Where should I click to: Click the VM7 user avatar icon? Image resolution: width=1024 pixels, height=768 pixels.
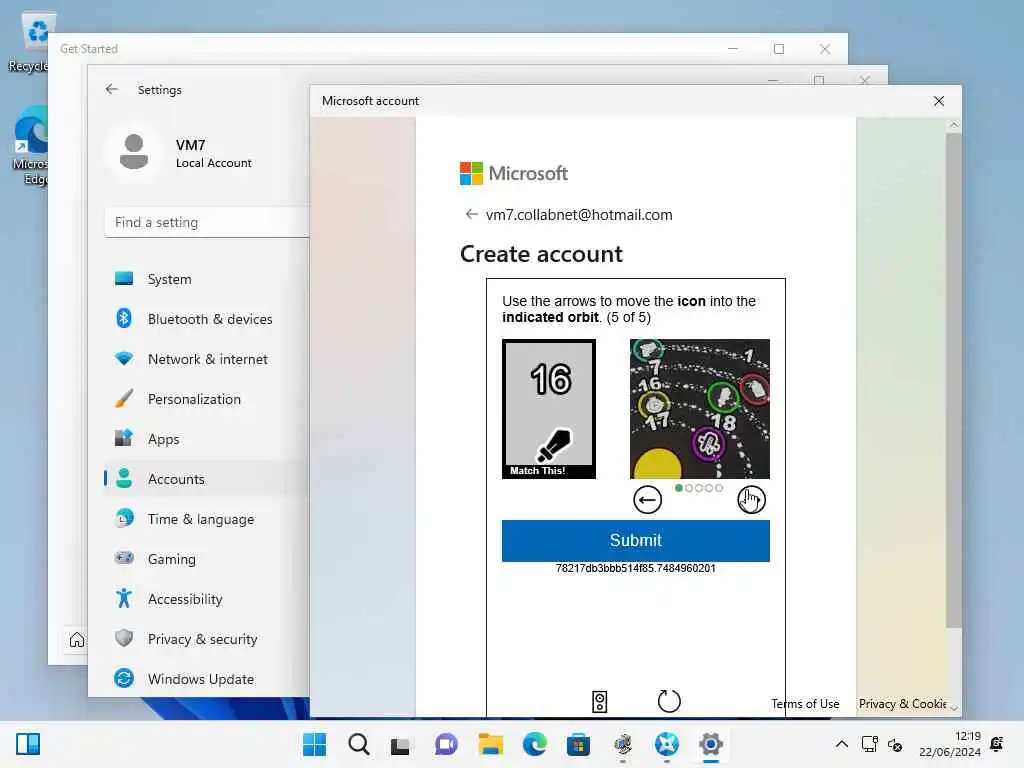(134, 152)
